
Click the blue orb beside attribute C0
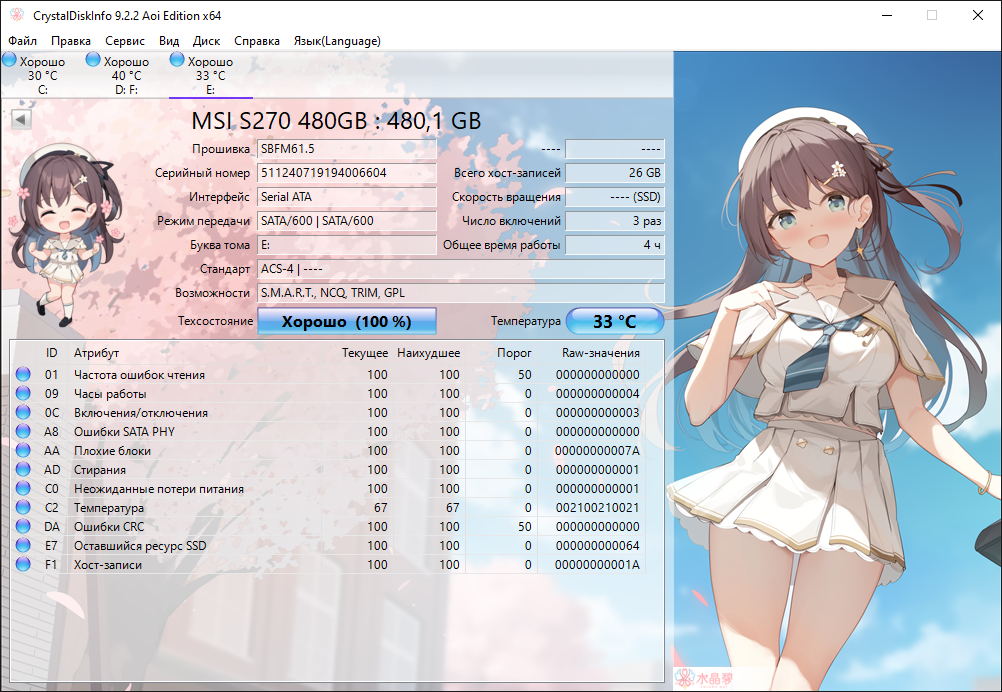[x=24, y=489]
